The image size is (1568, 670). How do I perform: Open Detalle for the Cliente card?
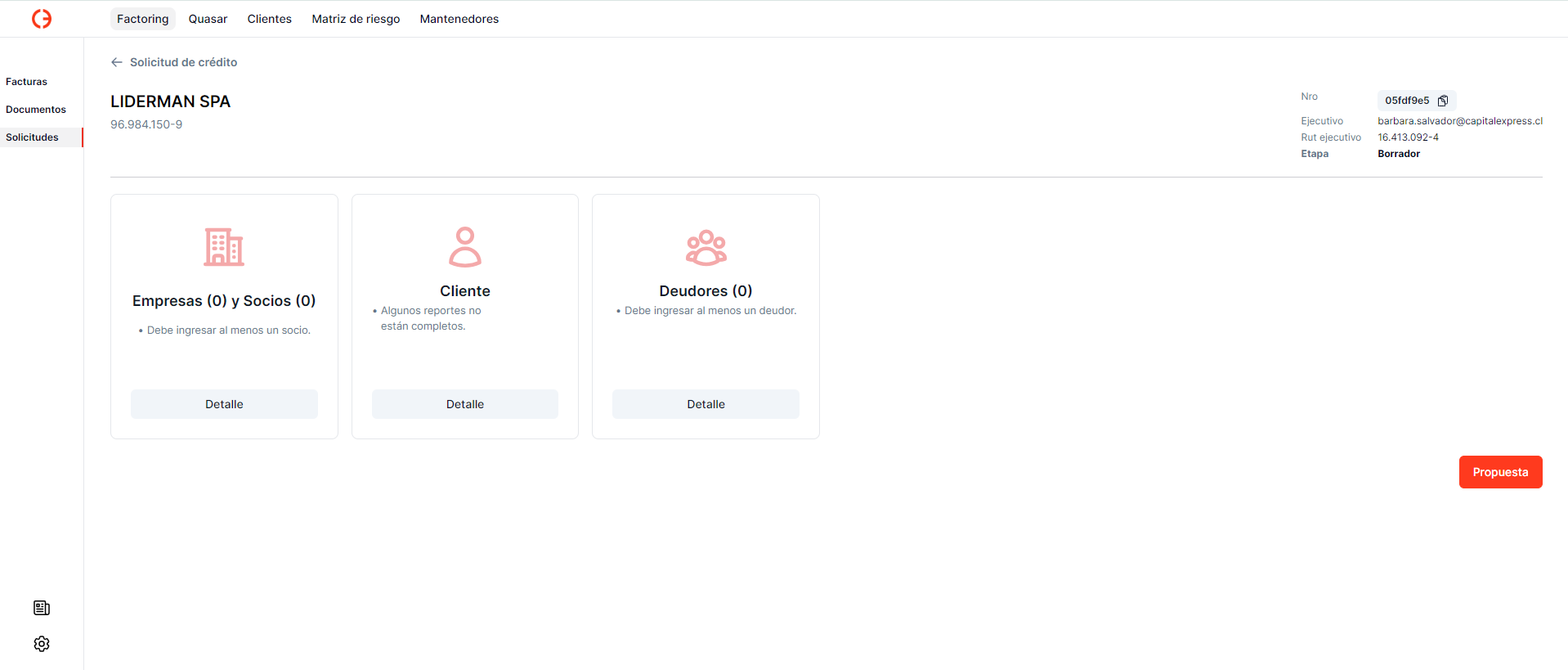(x=464, y=404)
